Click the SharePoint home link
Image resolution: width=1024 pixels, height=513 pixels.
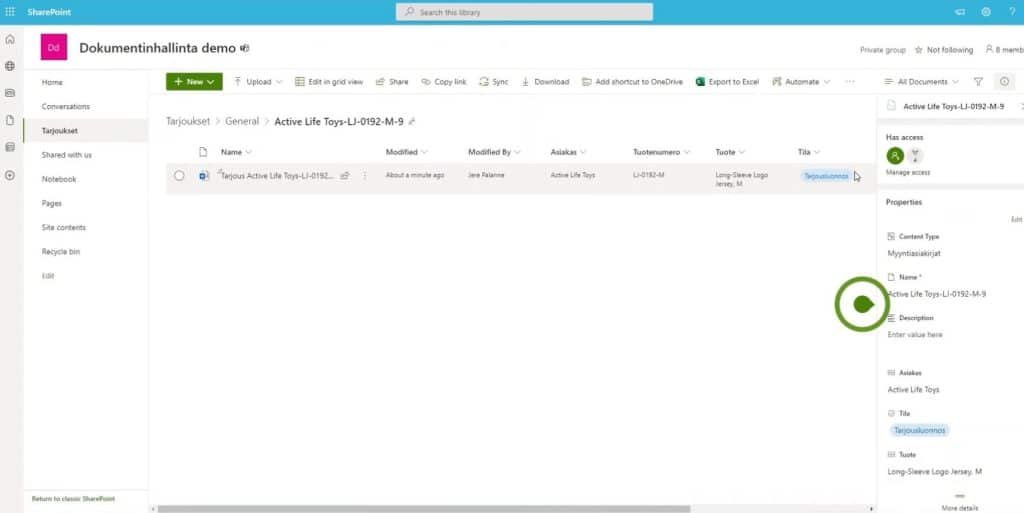point(49,12)
